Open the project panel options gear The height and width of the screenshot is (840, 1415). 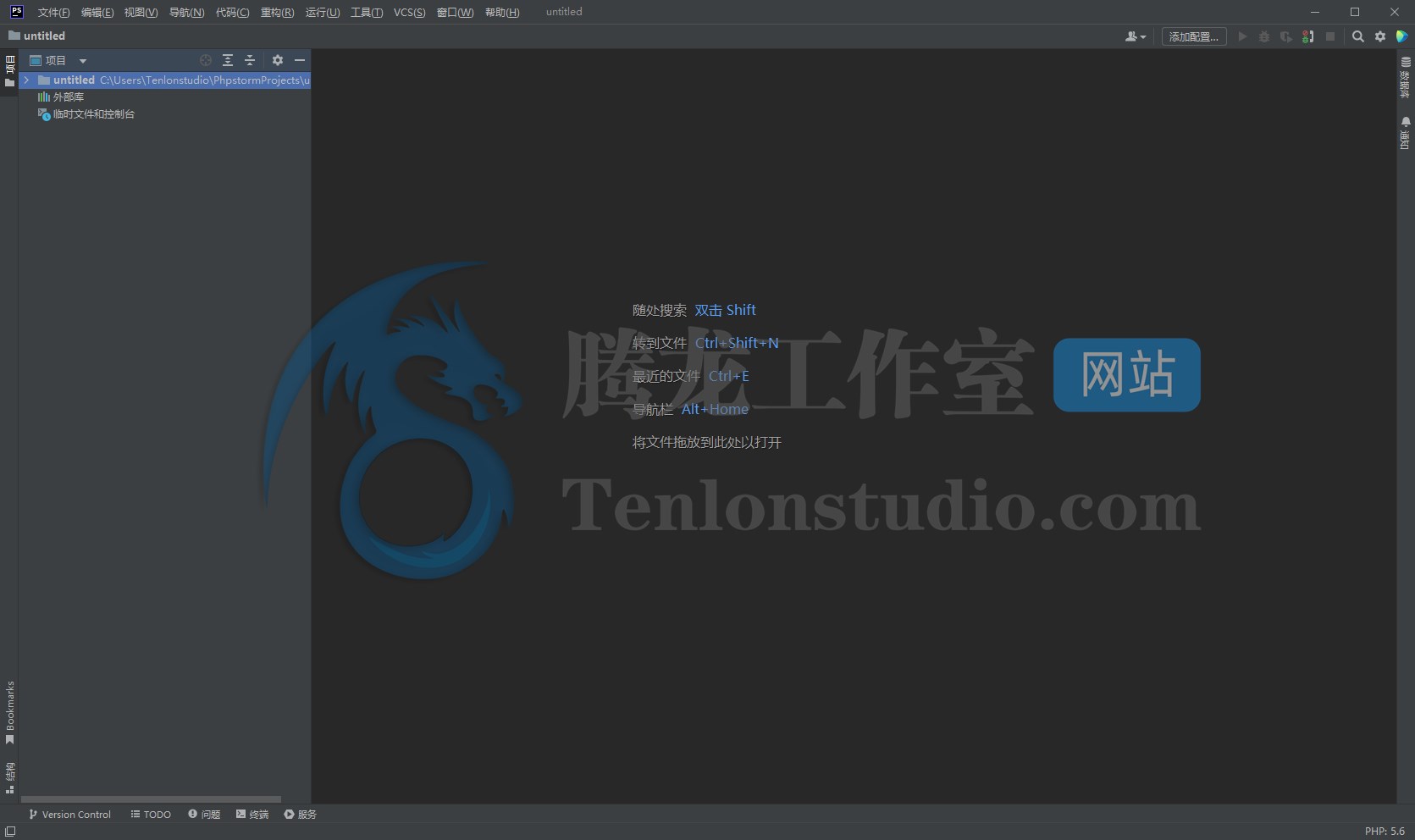(278, 60)
